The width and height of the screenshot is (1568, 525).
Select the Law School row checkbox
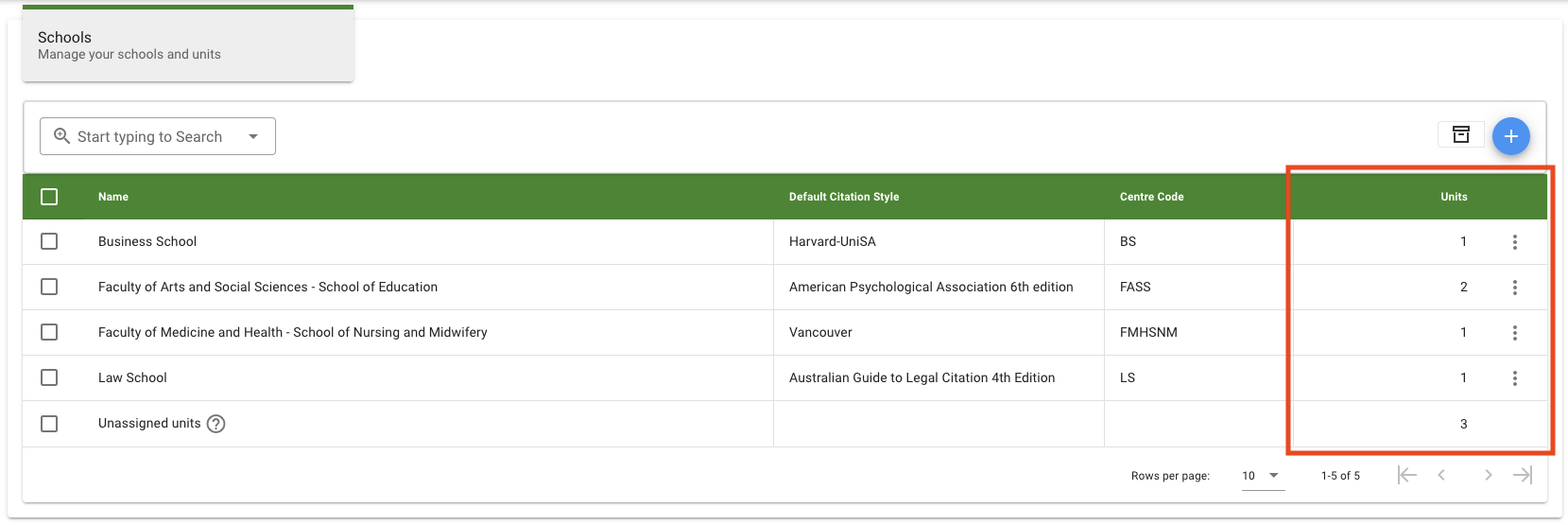pyautogui.click(x=49, y=378)
